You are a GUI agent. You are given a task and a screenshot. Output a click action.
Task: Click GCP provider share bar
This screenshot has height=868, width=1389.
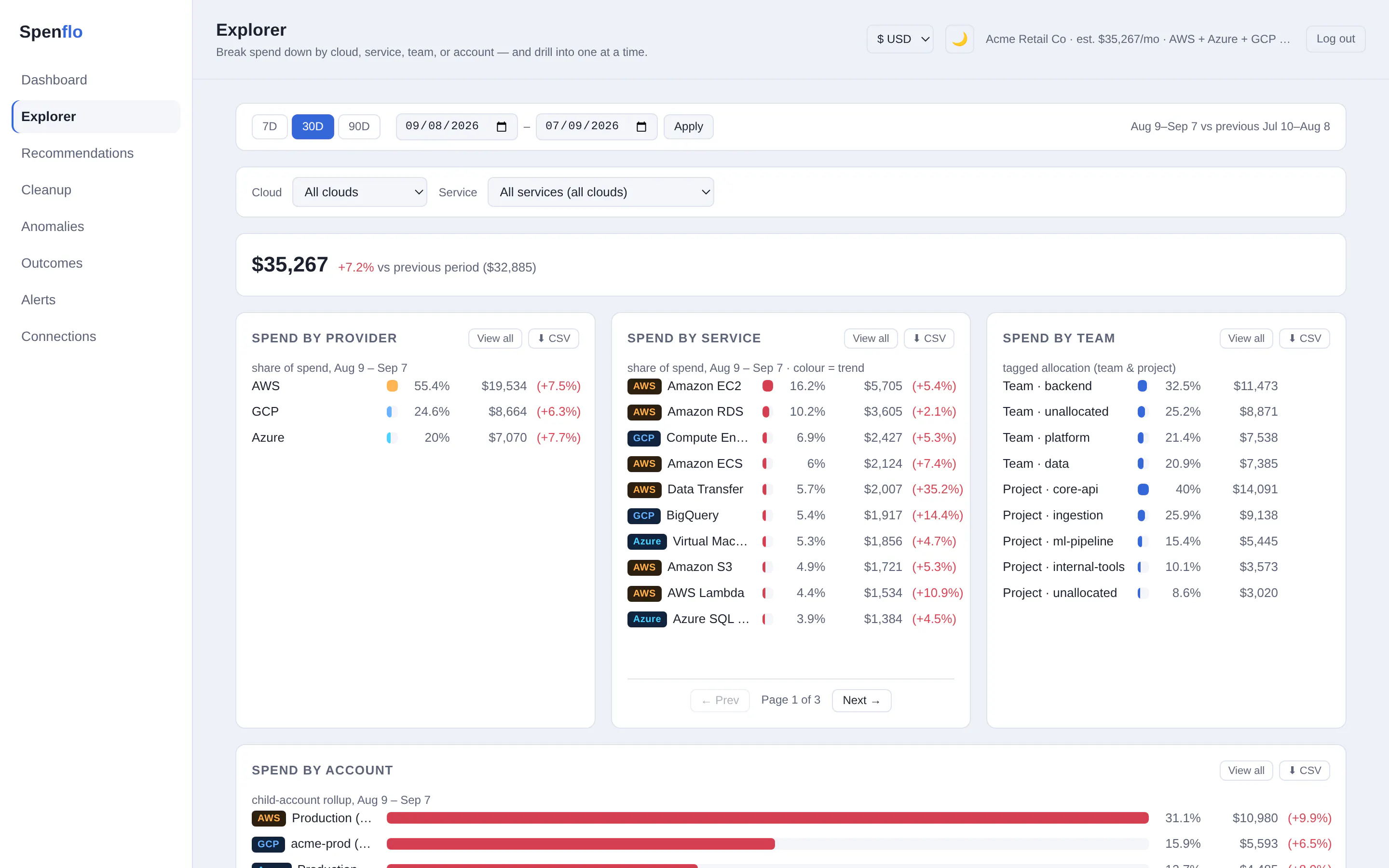point(392,412)
